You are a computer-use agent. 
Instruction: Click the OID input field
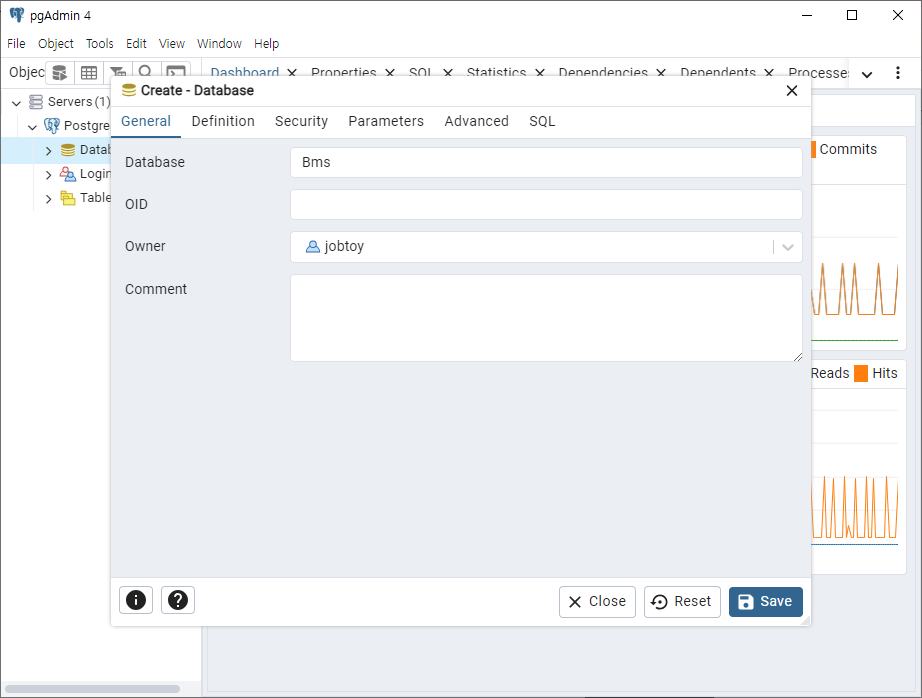(x=546, y=205)
